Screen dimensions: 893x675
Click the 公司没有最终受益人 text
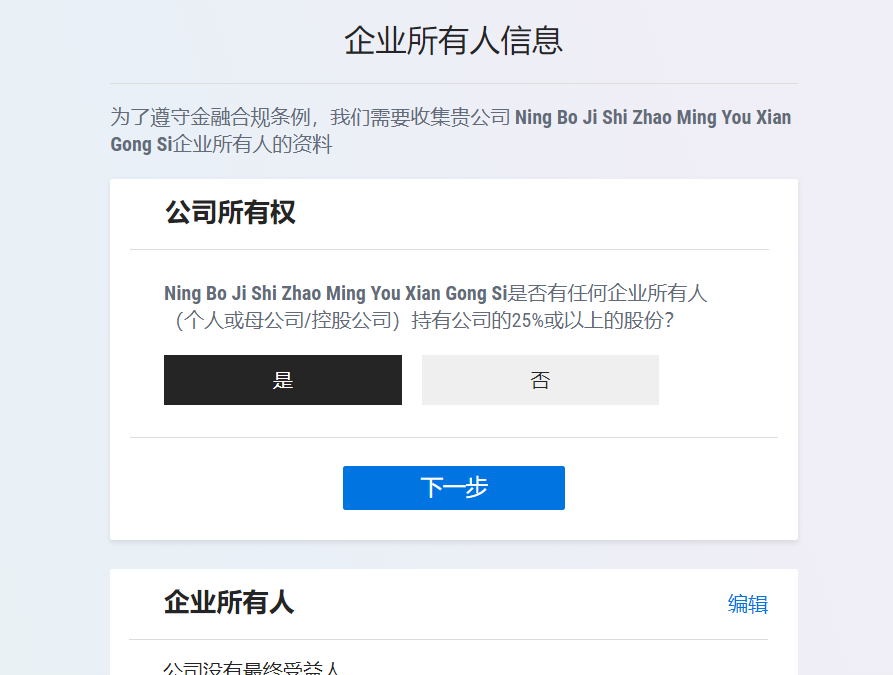coord(251,668)
